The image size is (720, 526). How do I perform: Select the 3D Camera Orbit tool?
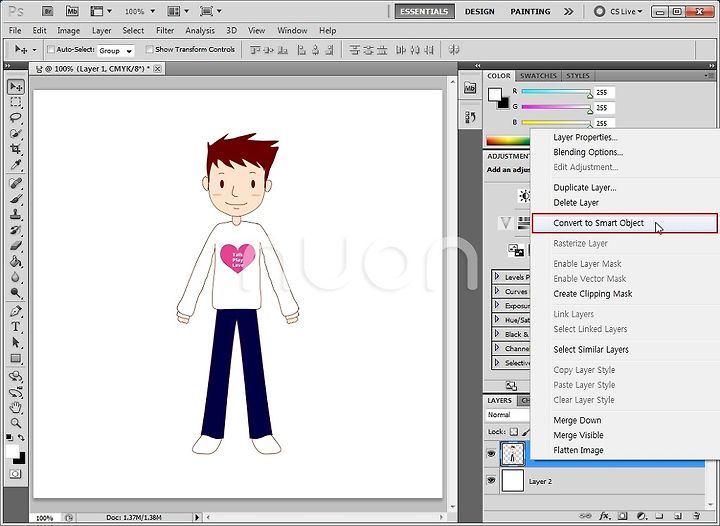coord(16,392)
